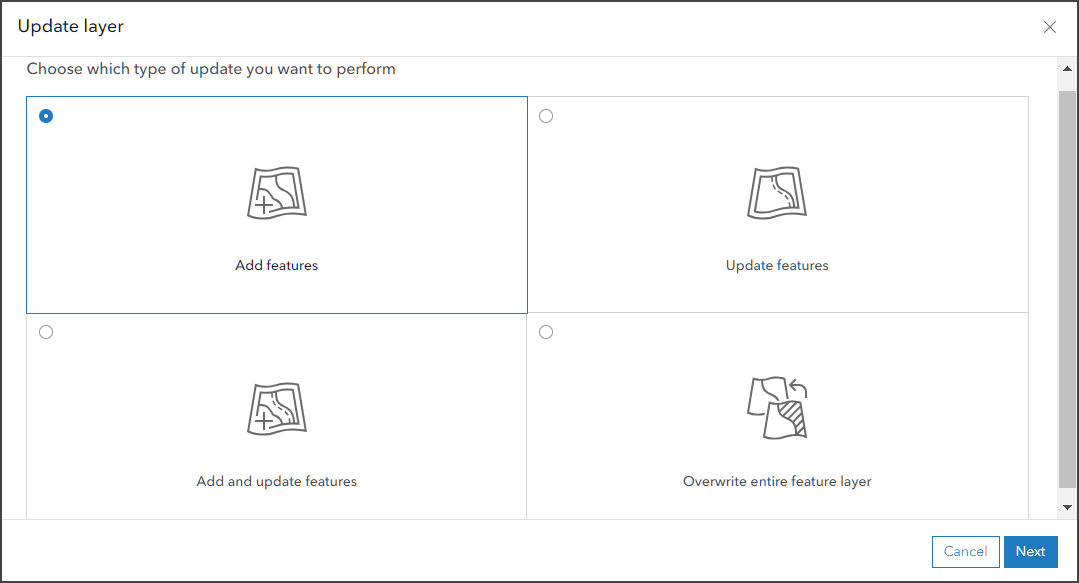Click the Add and update features icon

click(x=277, y=409)
